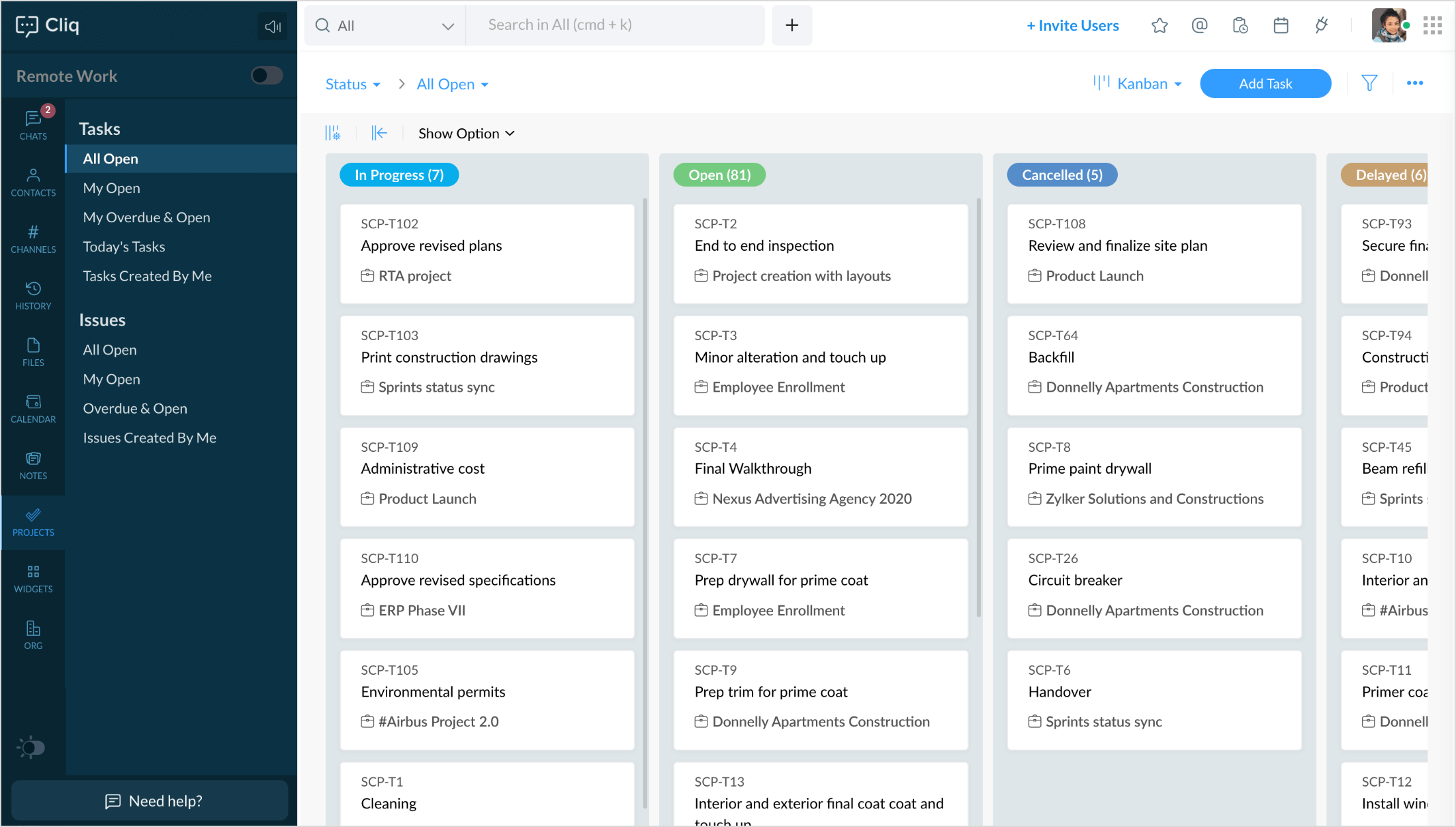Open the Files sidebar section
Image resolution: width=1456 pixels, height=827 pixels.
coord(33,352)
